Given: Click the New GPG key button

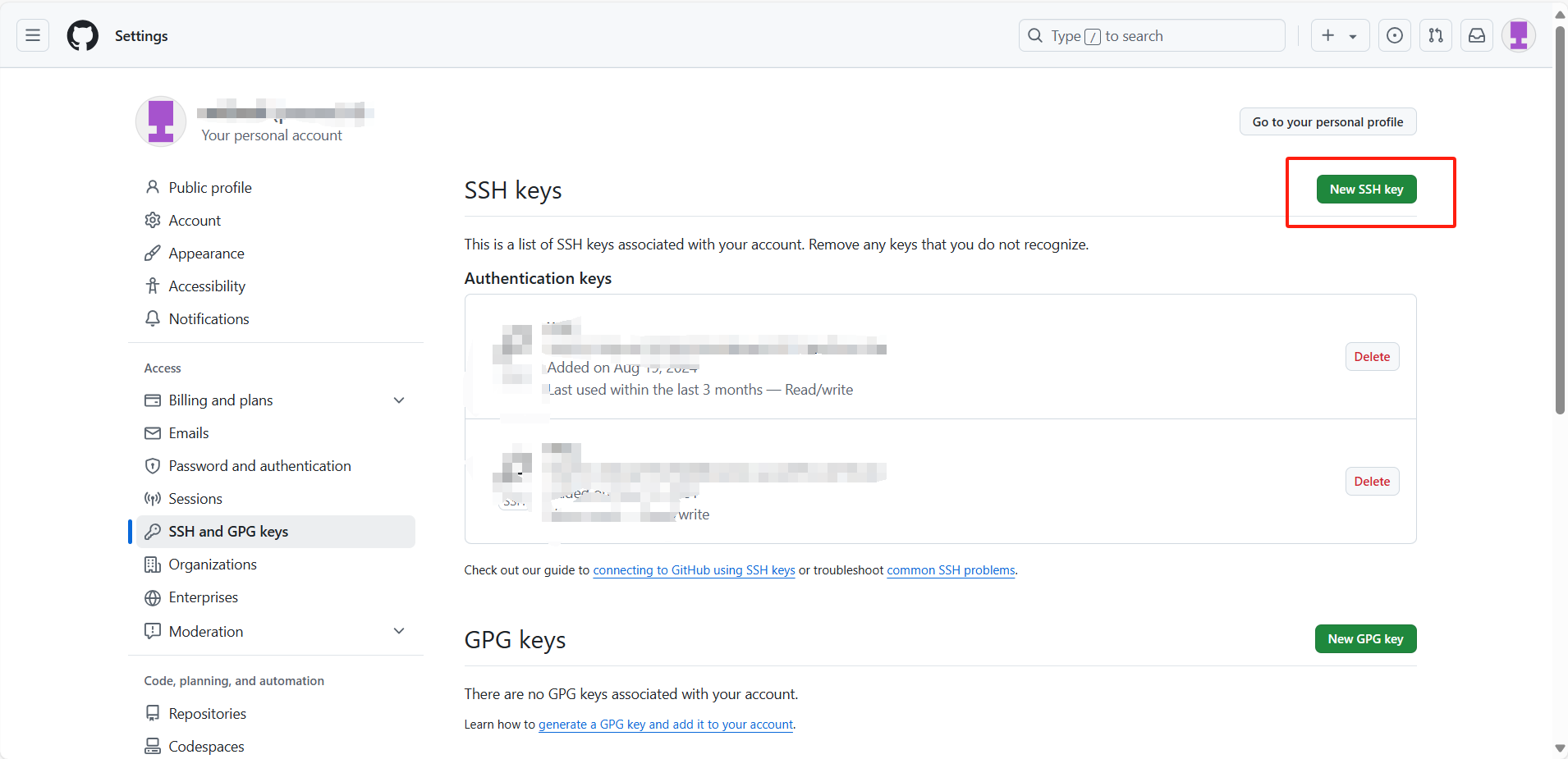Looking at the screenshot, I should pyautogui.click(x=1365, y=639).
